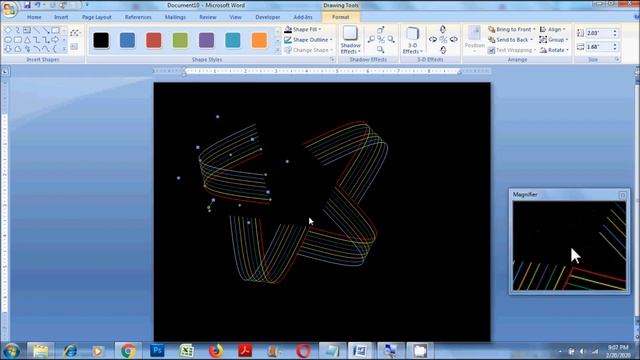This screenshot has height=360, width=640.
Task: Choose the oval shape in Insert Shapes
Action: [8, 40]
